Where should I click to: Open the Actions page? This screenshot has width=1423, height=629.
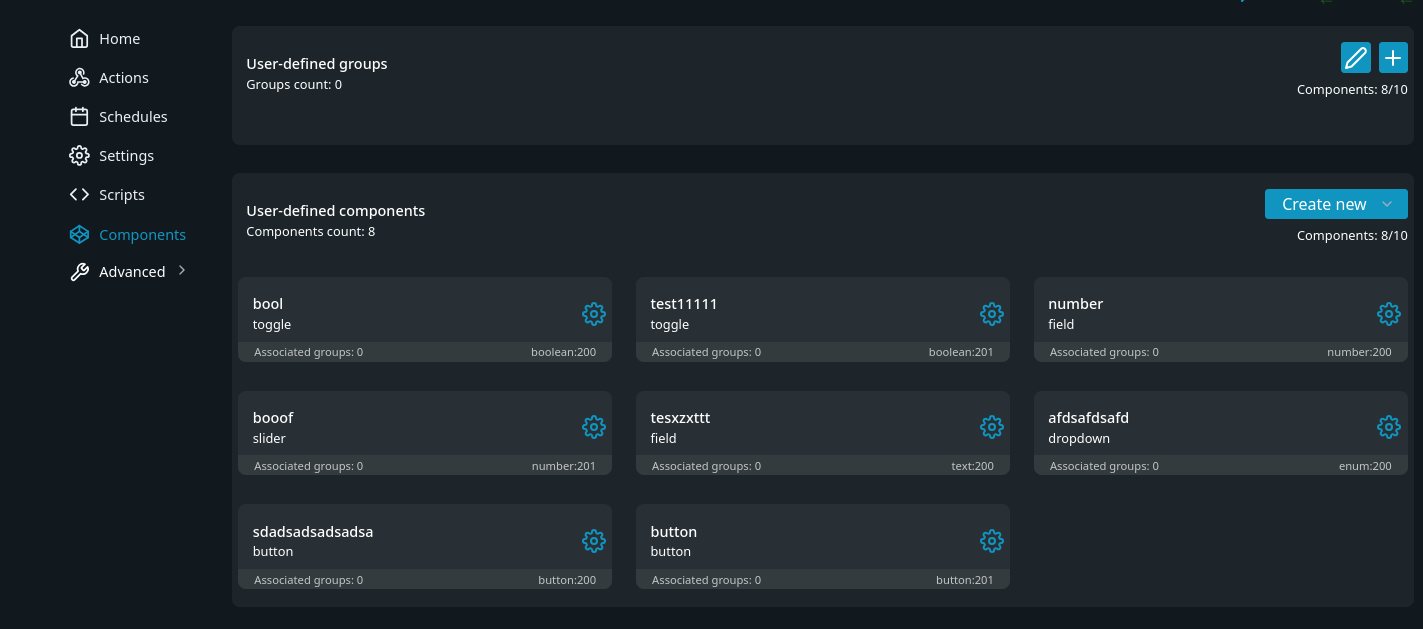point(123,78)
